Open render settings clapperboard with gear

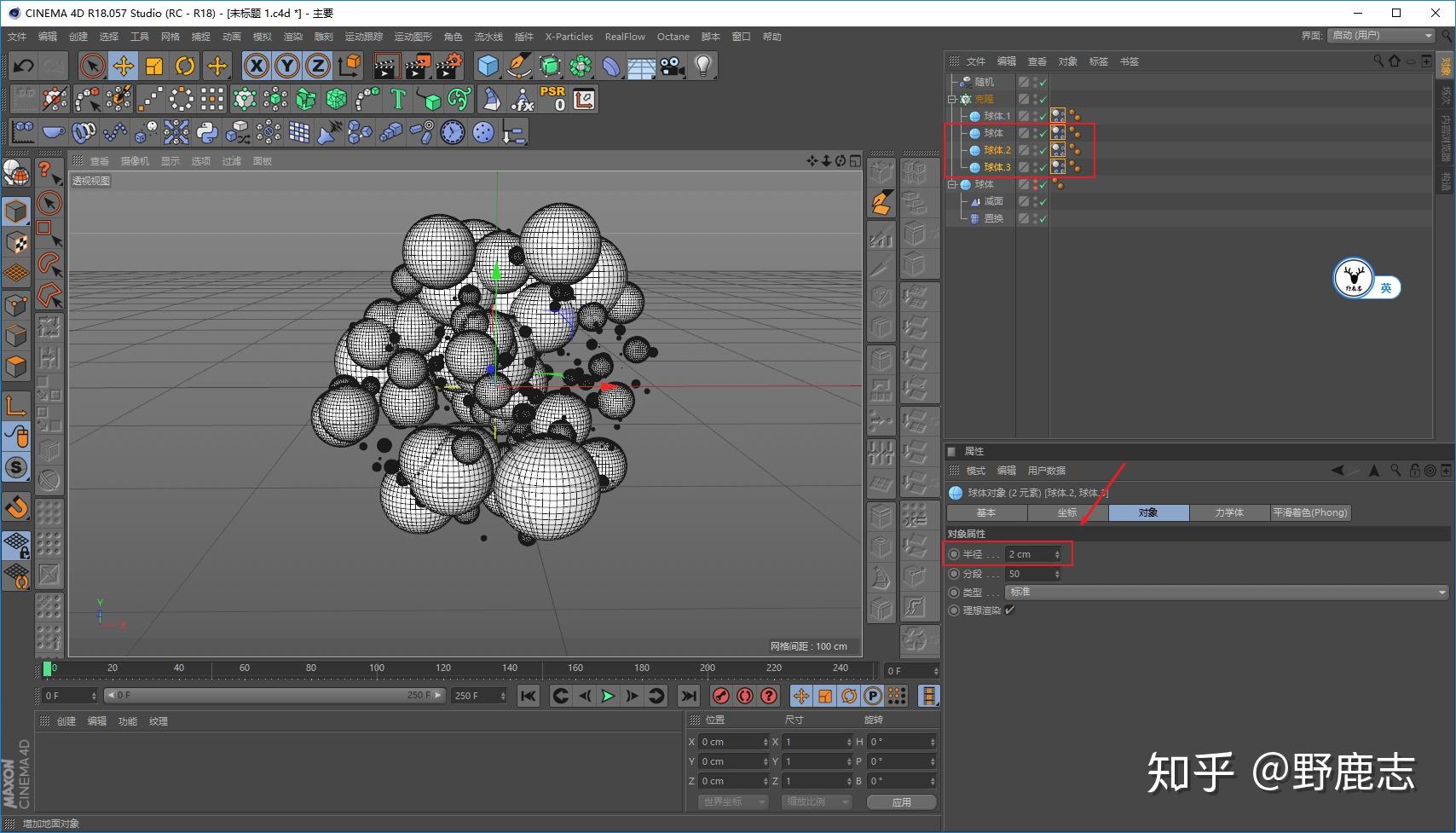[x=448, y=66]
